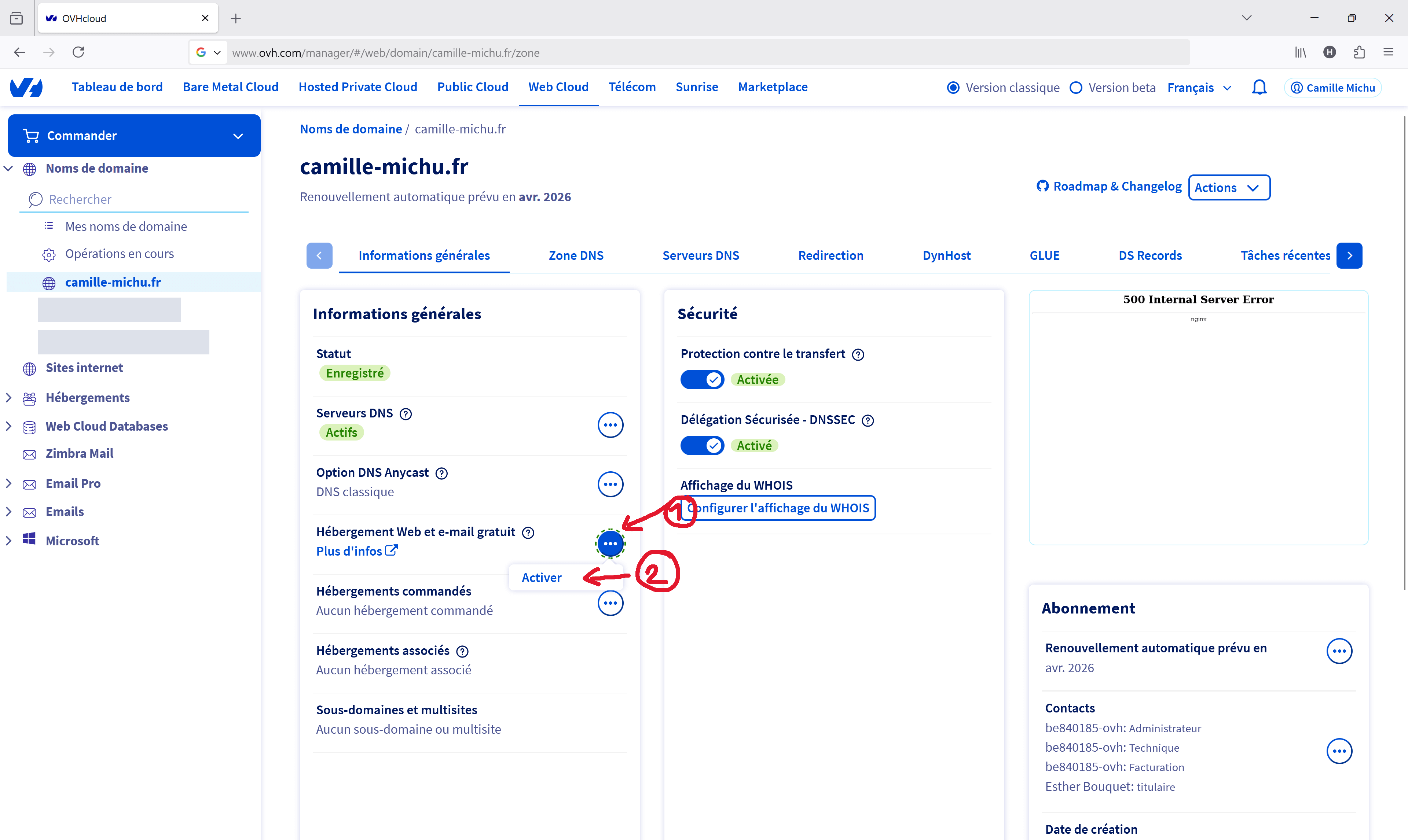Select Version beta radio button
1408x840 pixels.
(1076, 88)
